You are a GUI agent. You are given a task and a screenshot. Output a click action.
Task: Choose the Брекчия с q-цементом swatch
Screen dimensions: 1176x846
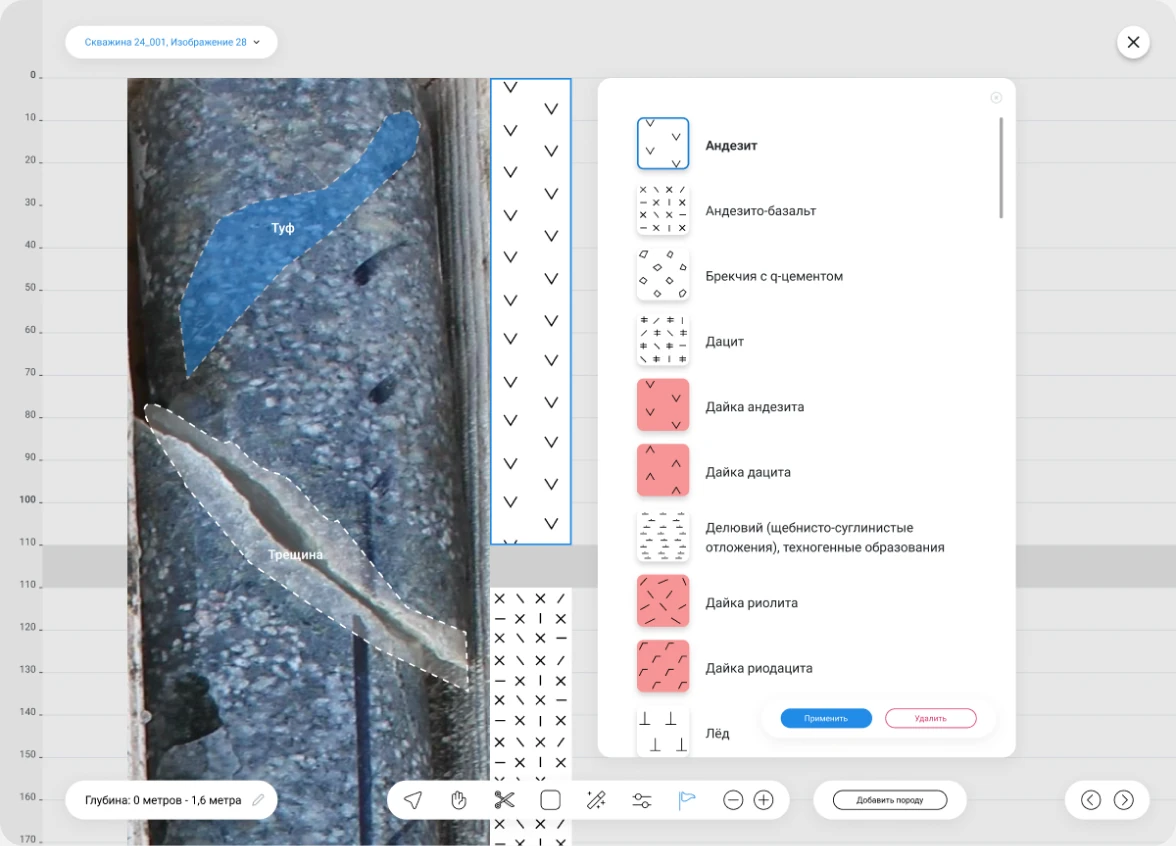663,274
